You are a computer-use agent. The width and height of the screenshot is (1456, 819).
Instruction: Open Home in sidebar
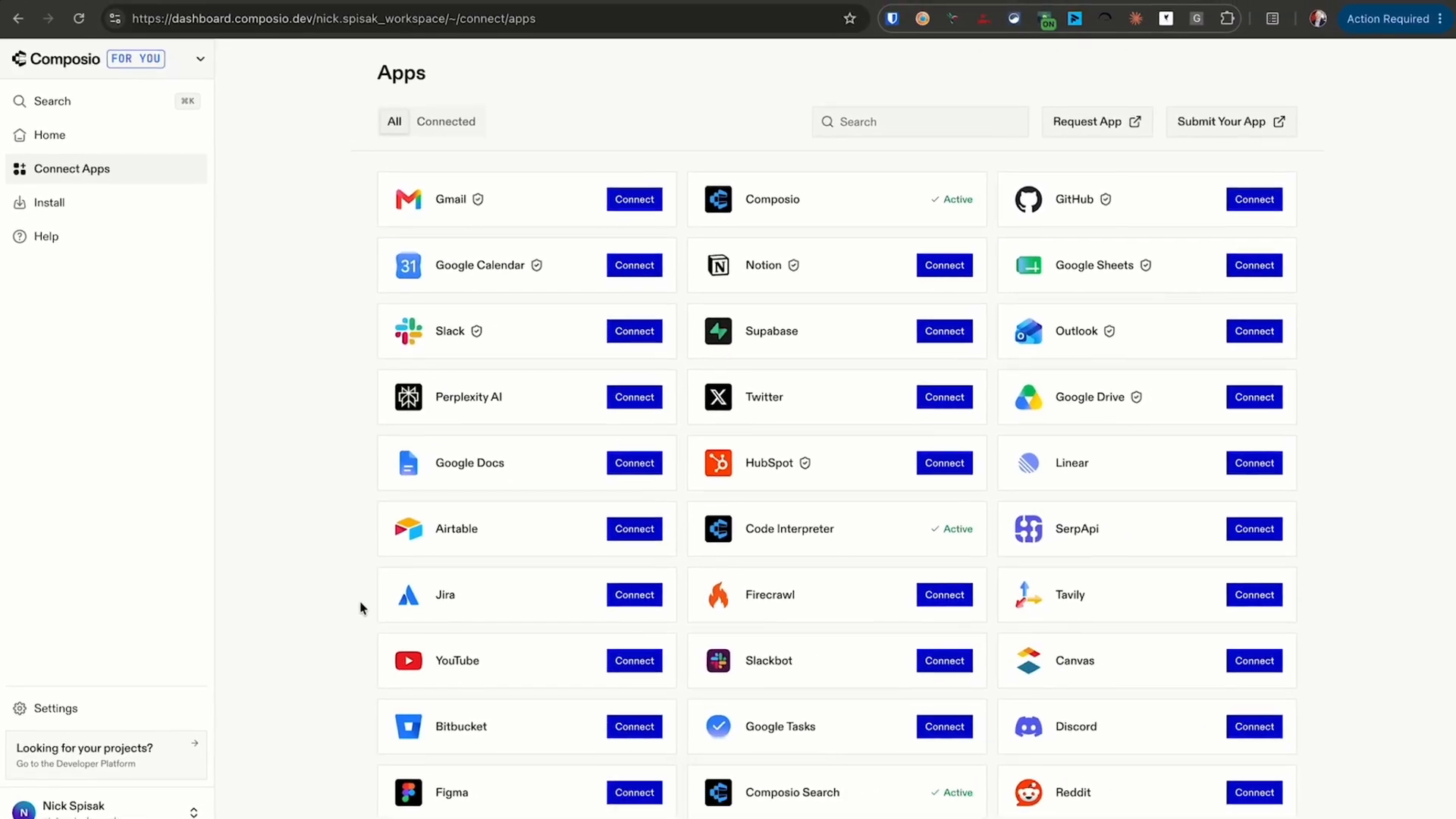(x=106, y=135)
